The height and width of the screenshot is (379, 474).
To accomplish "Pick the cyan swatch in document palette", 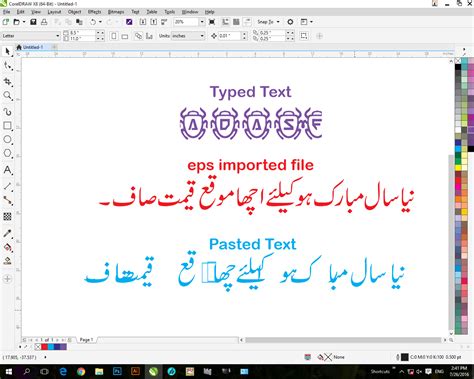I will tap(51, 347).
